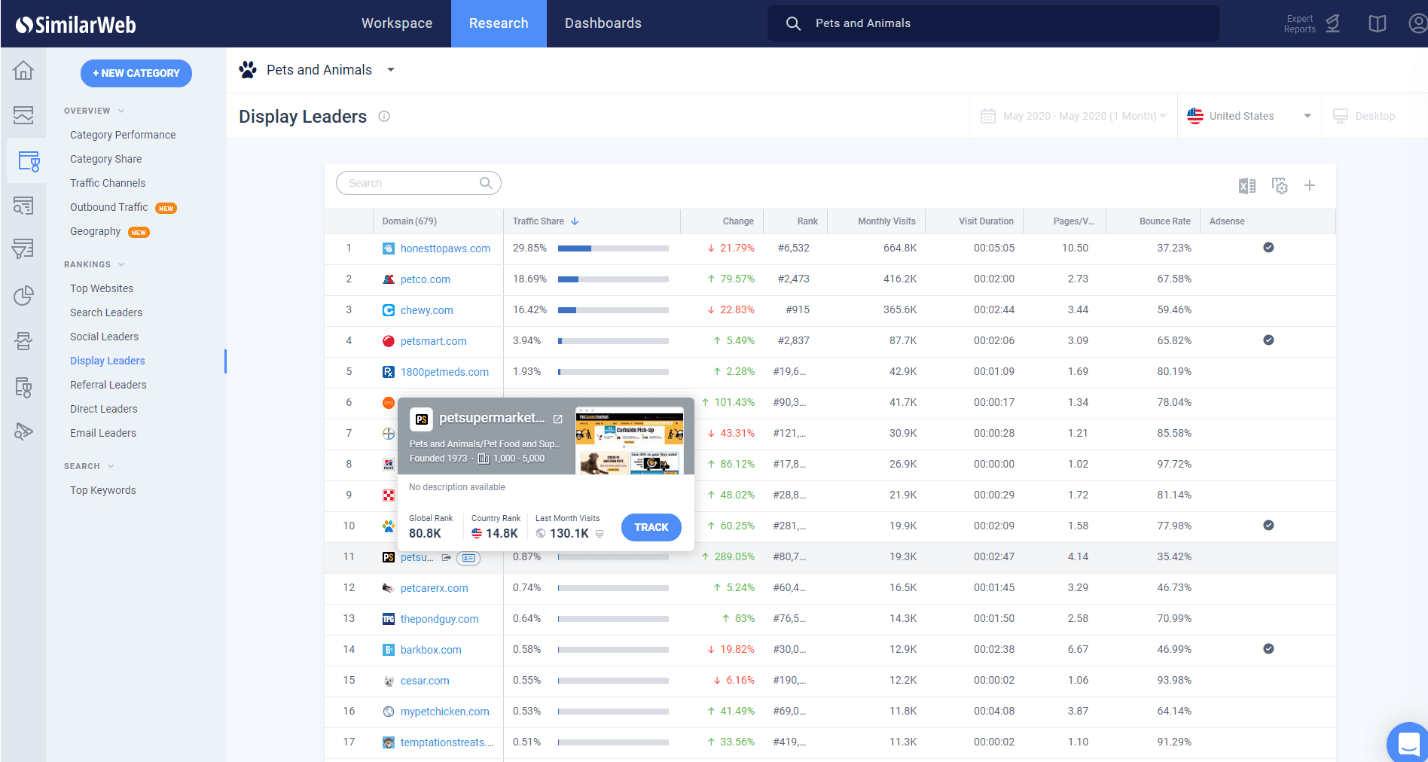Screen dimensions: 1428x762
Task: Open the funnel-shaped sidebar icon
Action: 23,249
